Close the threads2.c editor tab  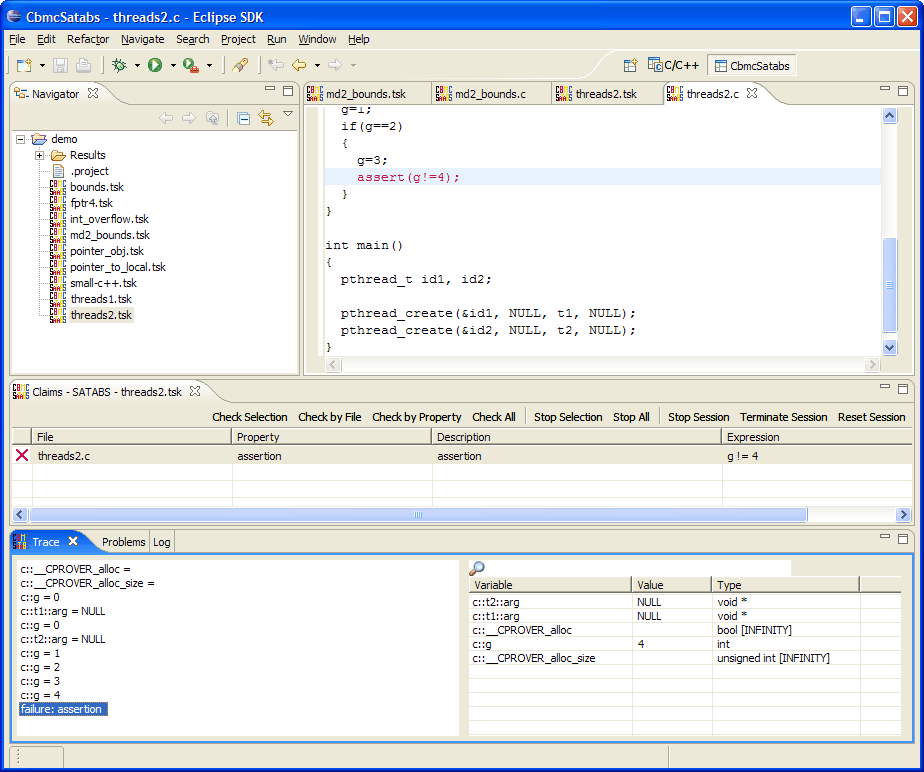(752, 93)
